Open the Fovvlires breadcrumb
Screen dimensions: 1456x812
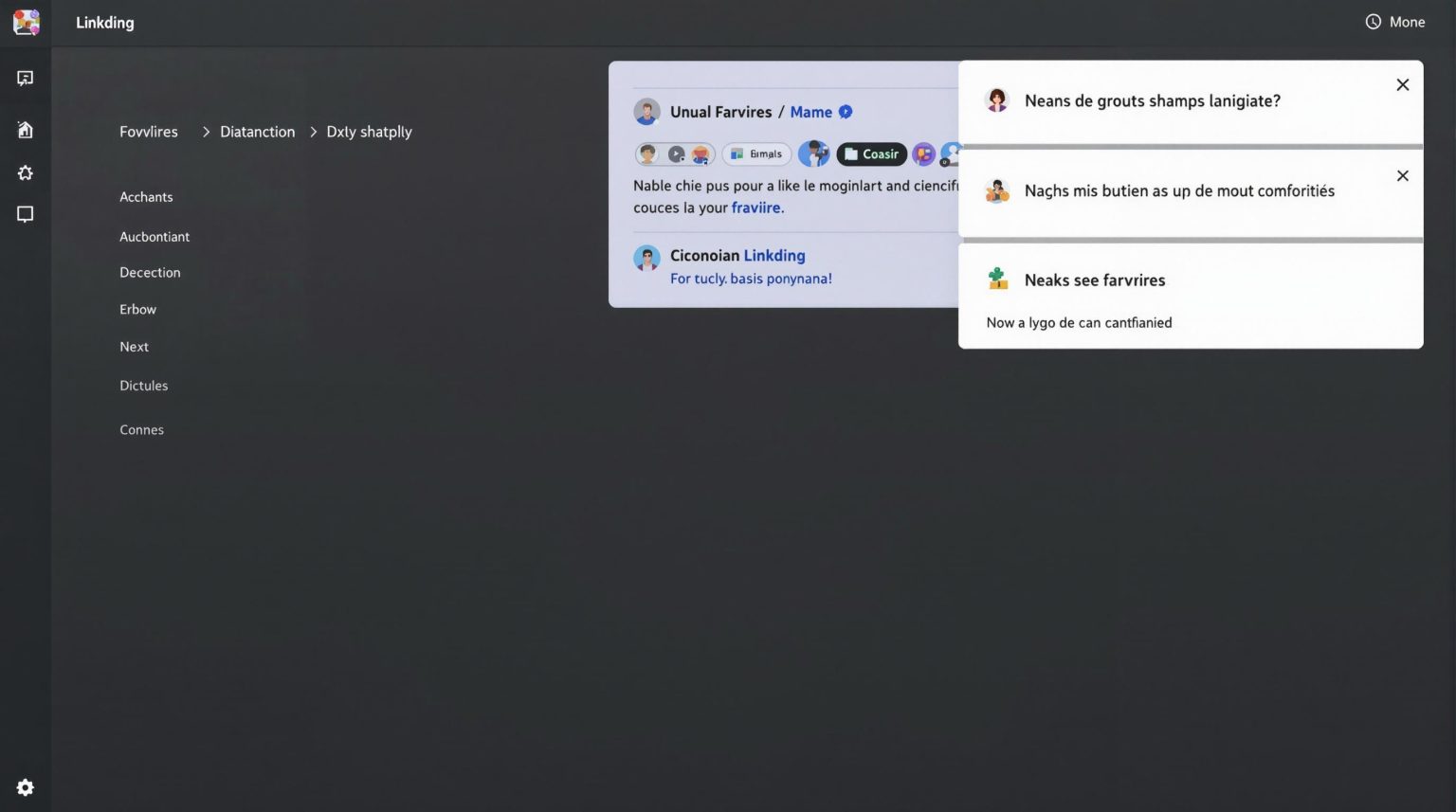pyautogui.click(x=149, y=132)
